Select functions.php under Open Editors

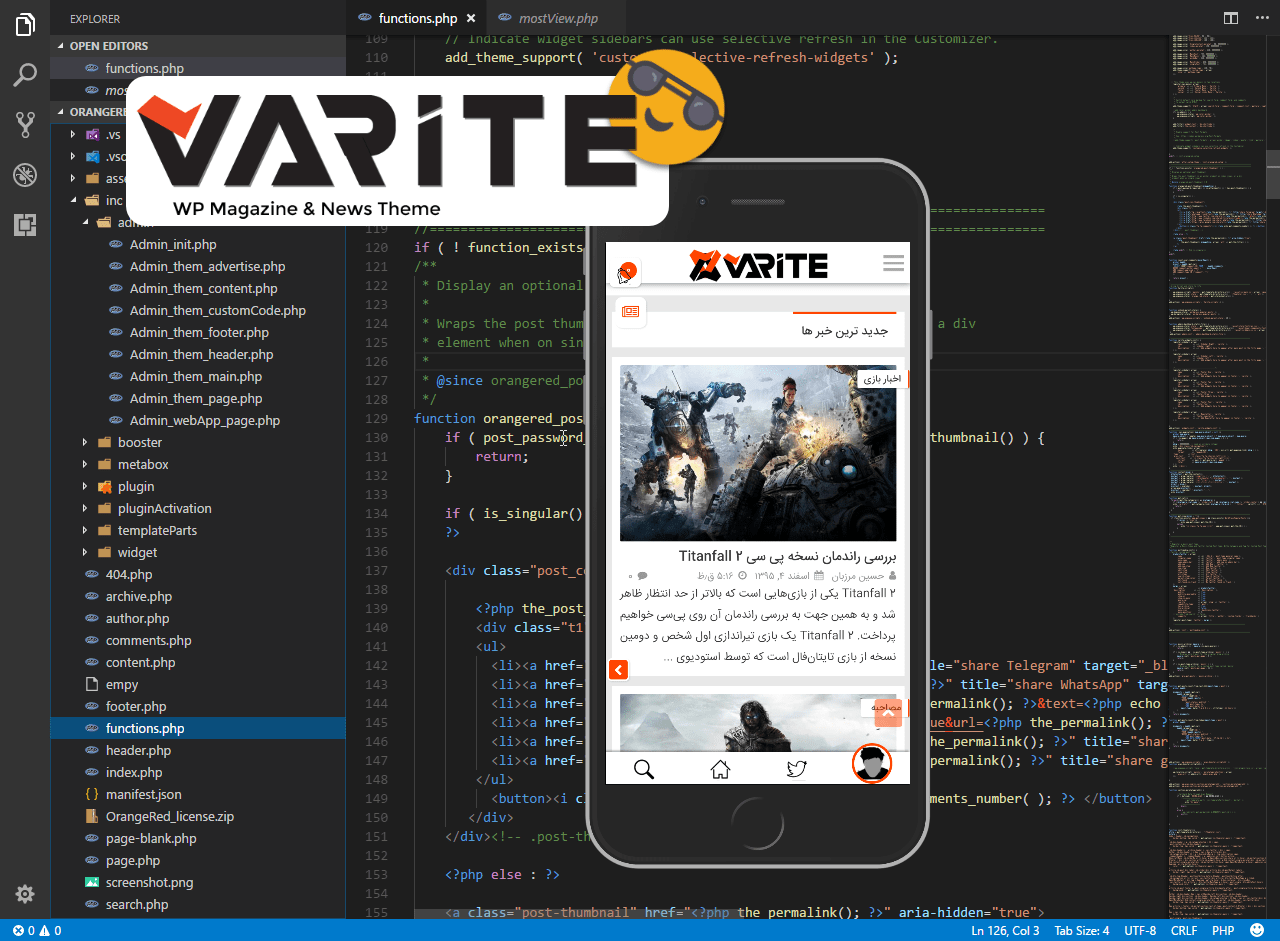click(x=198, y=68)
